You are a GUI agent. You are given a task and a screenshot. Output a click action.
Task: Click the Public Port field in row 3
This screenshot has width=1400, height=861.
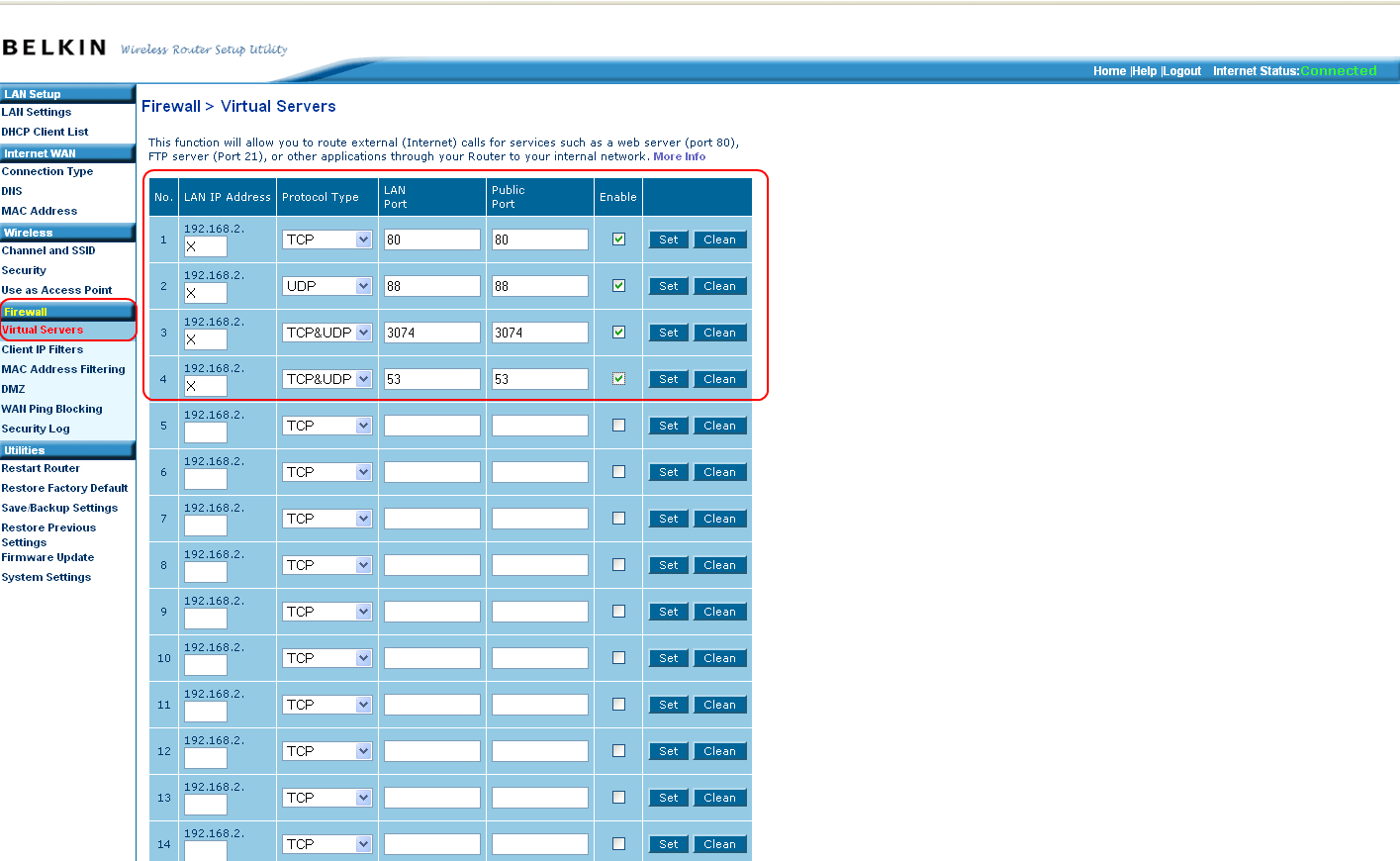coord(539,333)
